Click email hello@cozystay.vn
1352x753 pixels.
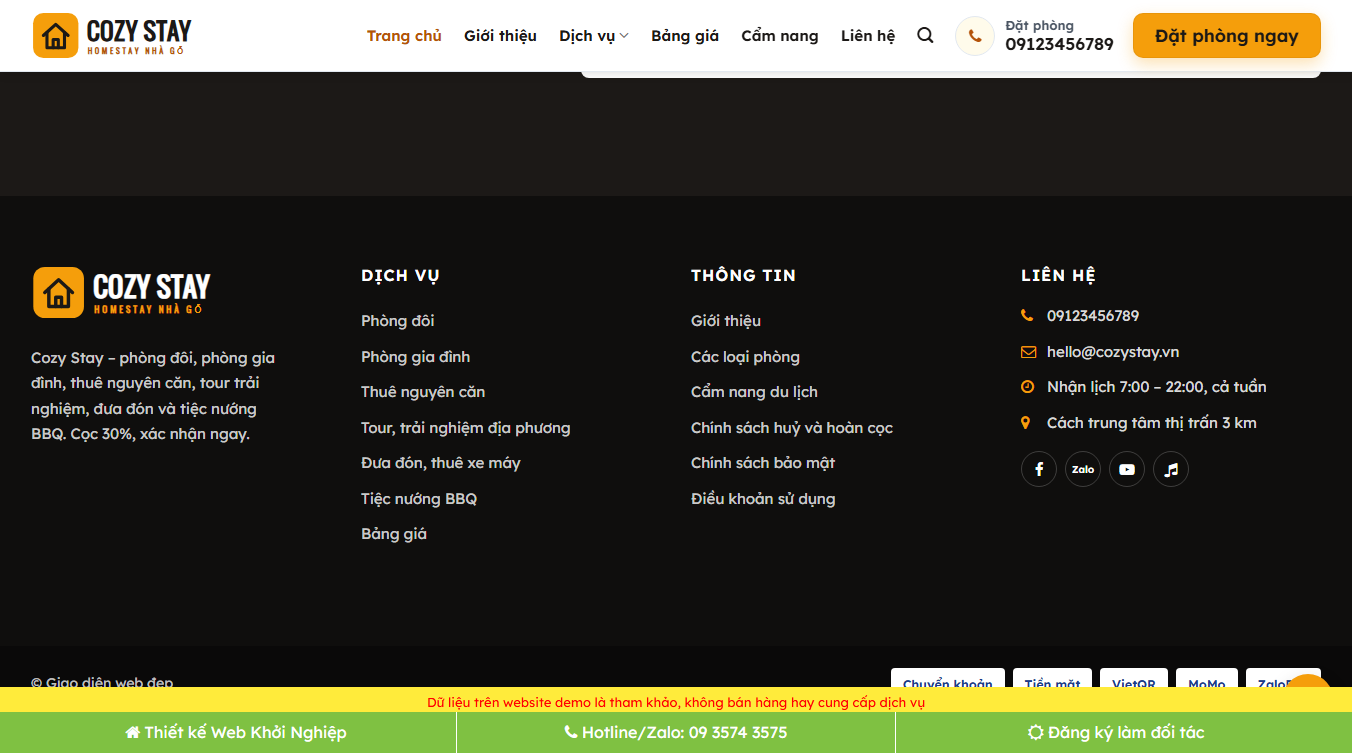[1113, 352]
